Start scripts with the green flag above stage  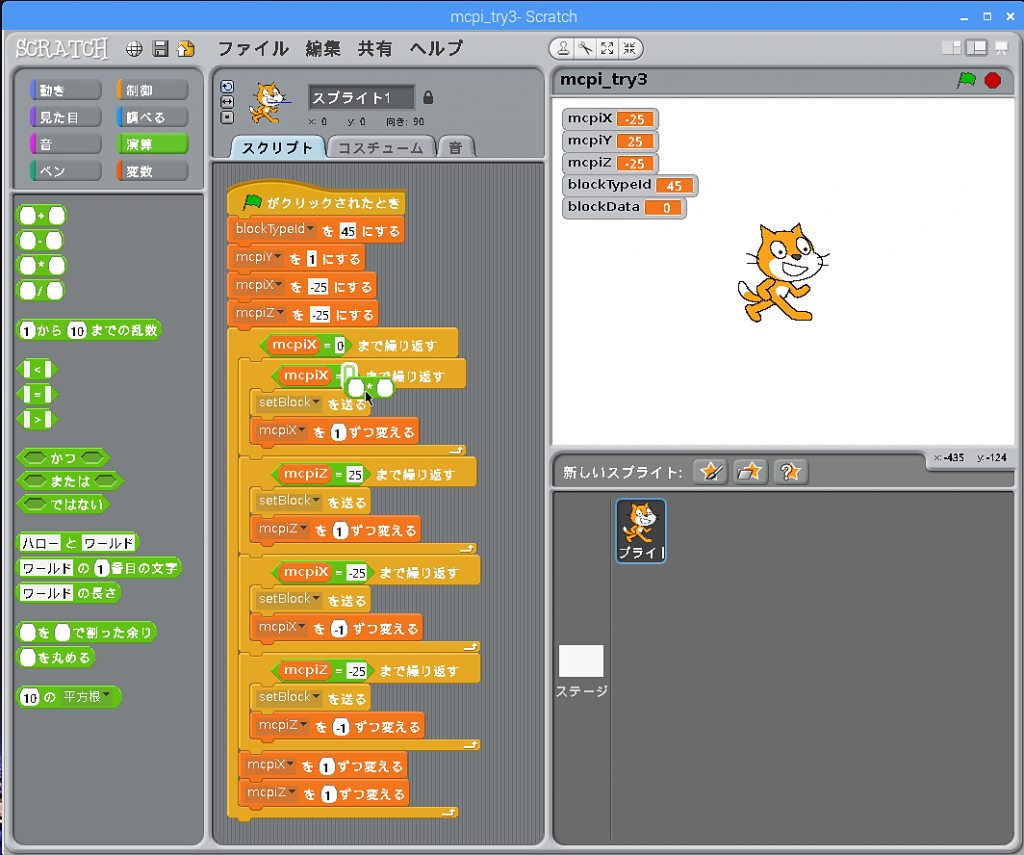(966, 80)
